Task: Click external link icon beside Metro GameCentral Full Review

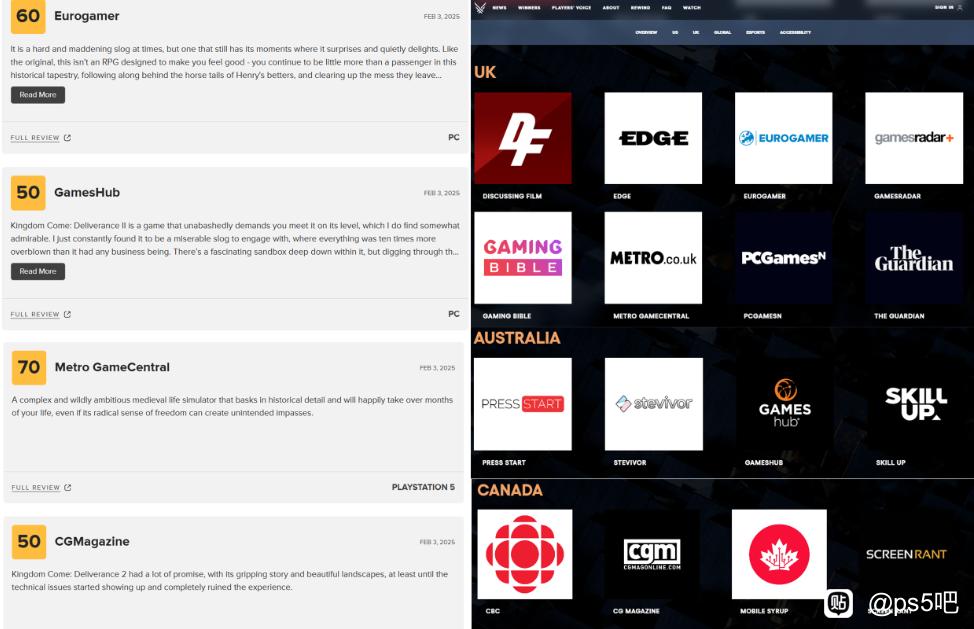Action: 68,487
